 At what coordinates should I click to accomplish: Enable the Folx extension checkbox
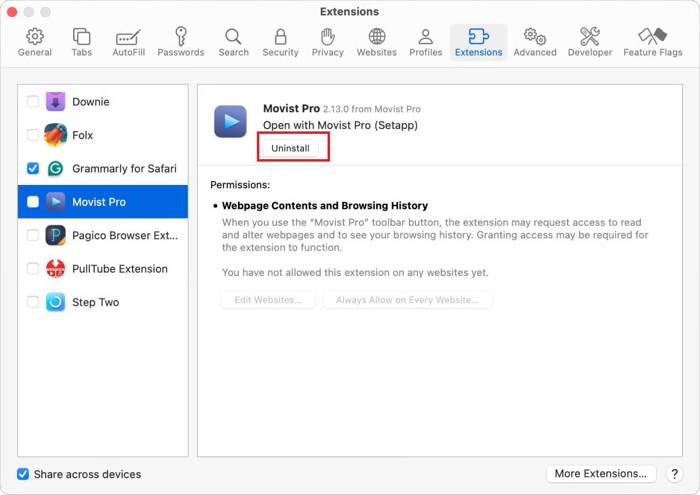[x=33, y=135]
